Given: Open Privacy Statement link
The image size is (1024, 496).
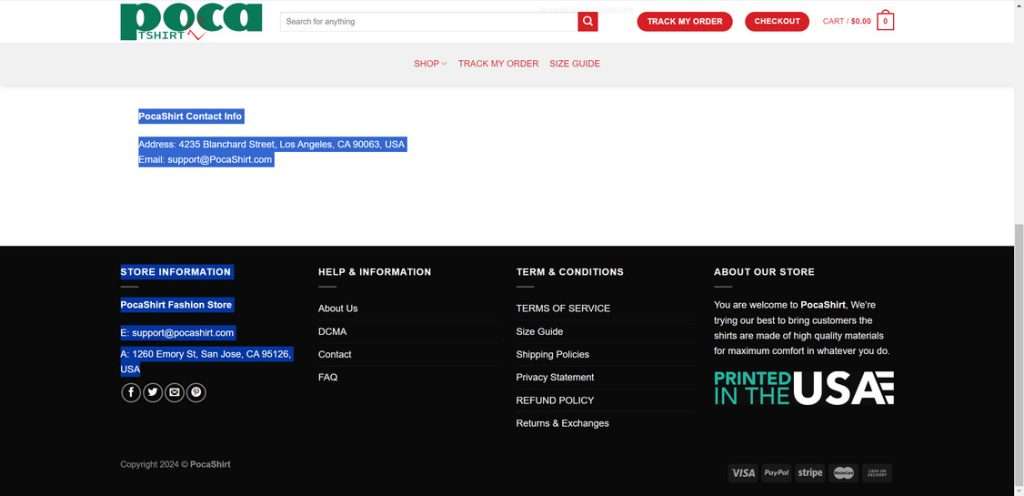Looking at the screenshot, I should coord(555,377).
